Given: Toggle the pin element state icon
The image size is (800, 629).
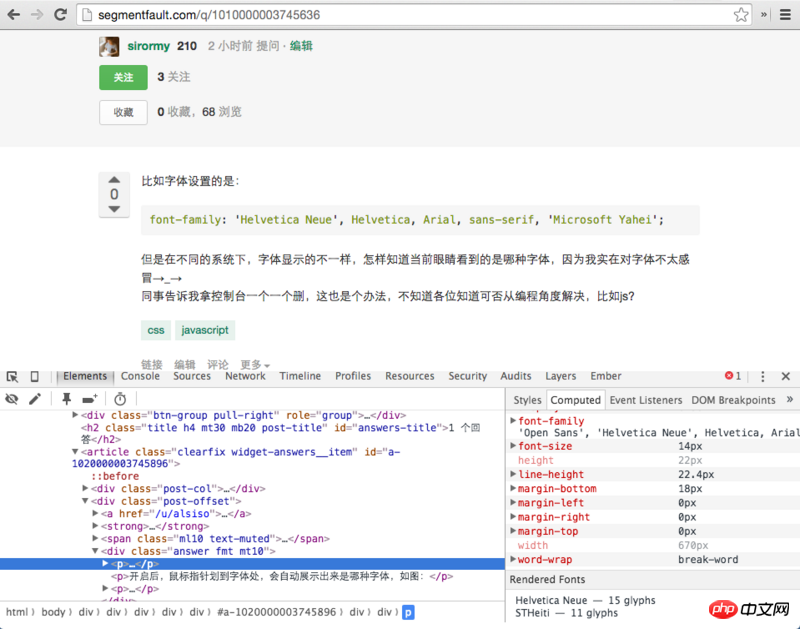Looking at the screenshot, I should 67,399.
